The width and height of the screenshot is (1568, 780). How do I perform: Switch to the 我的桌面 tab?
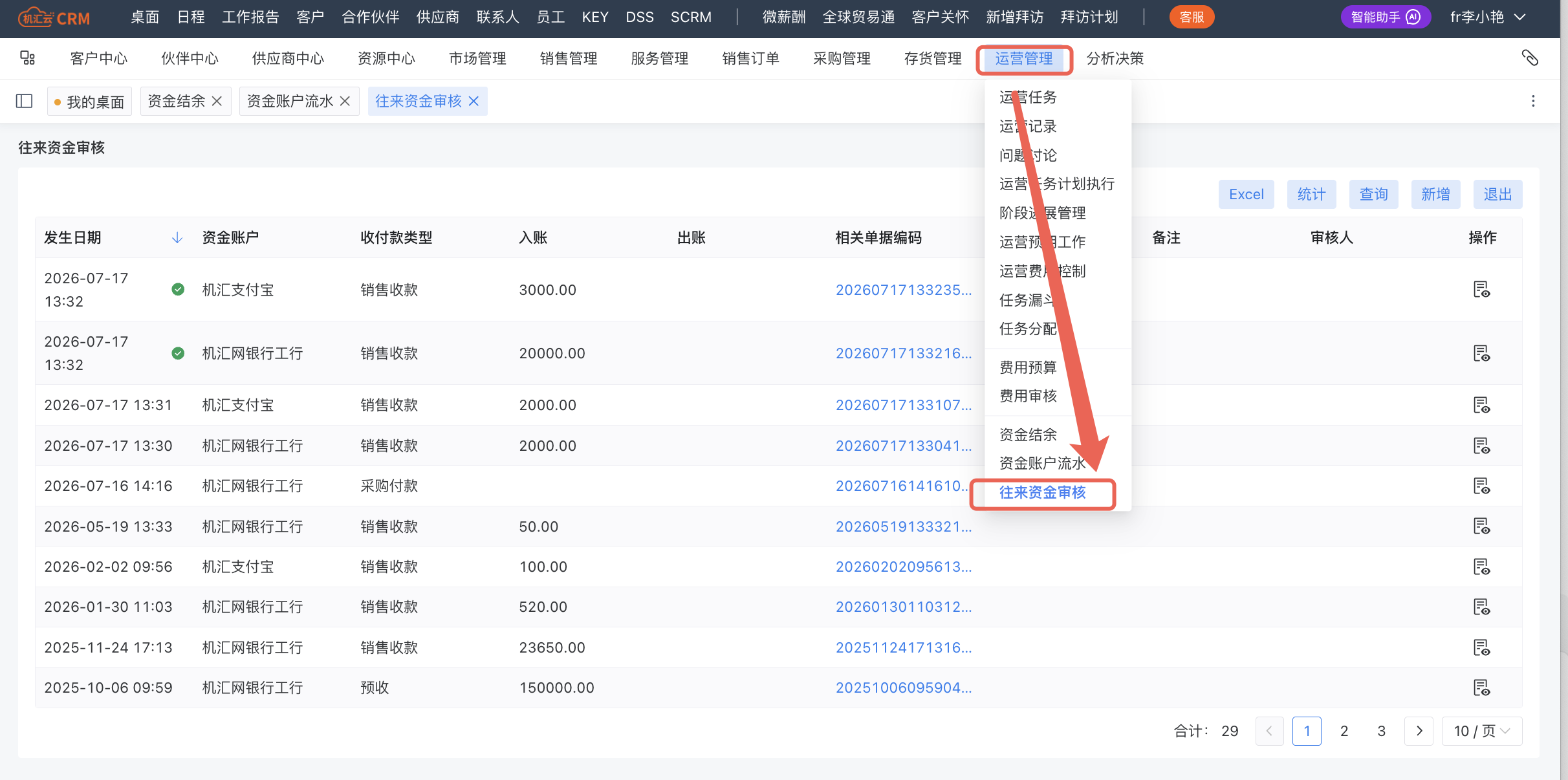pyautogui.click(x=89, y=102)
